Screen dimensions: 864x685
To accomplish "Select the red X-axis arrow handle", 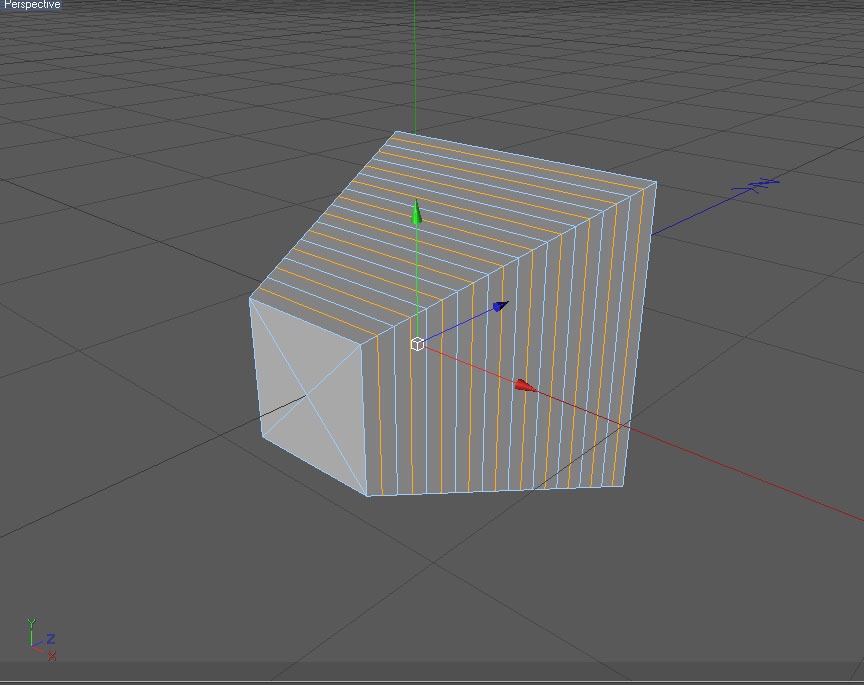I will [x=526, y=385].
